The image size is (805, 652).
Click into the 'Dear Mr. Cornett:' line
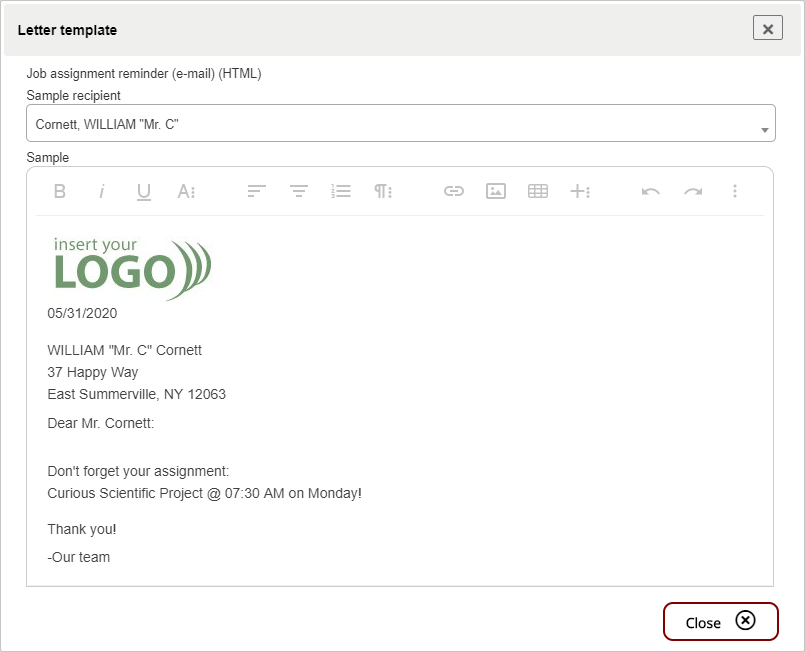[101, 423]
